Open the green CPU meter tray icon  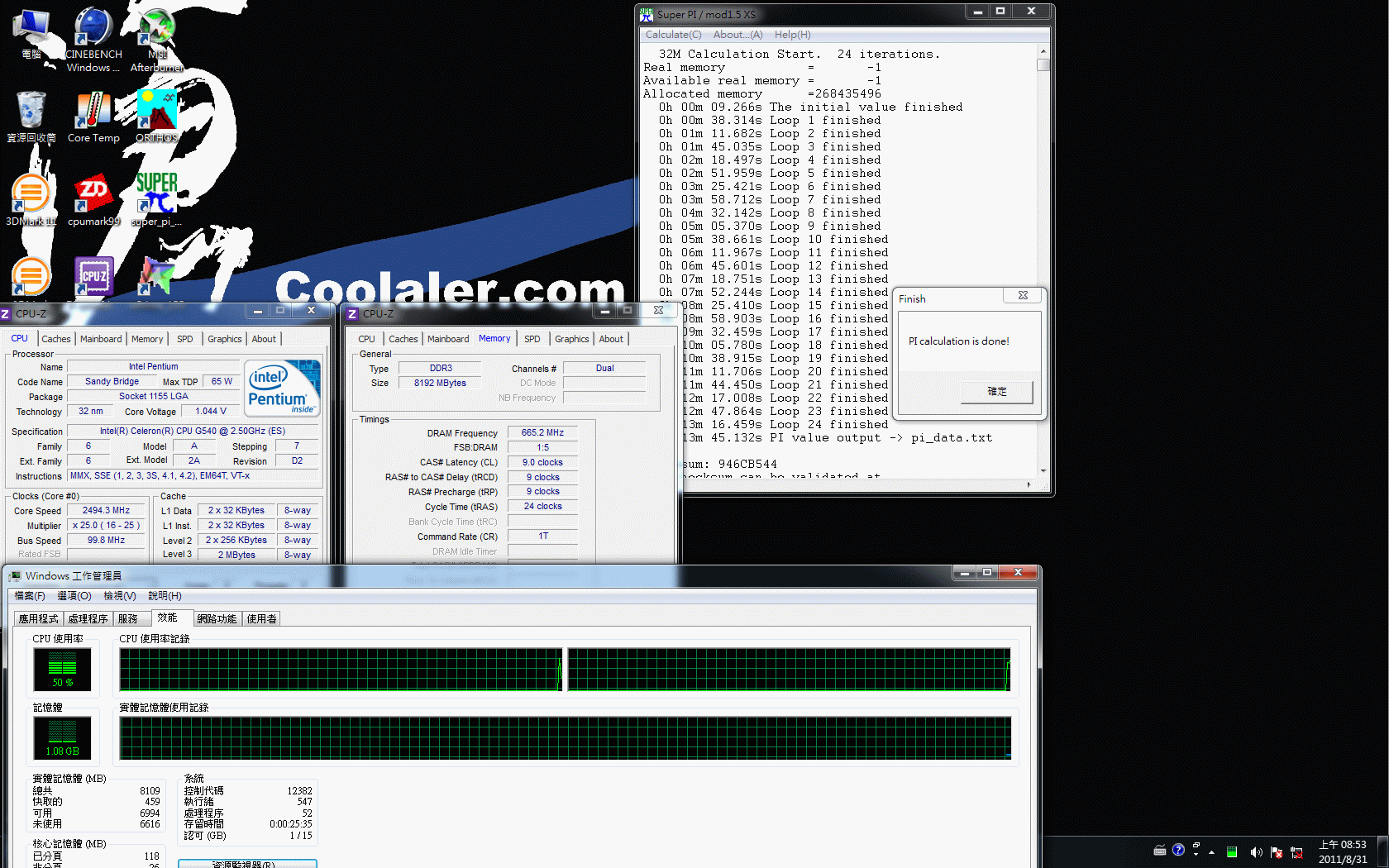pos(1232,852)
